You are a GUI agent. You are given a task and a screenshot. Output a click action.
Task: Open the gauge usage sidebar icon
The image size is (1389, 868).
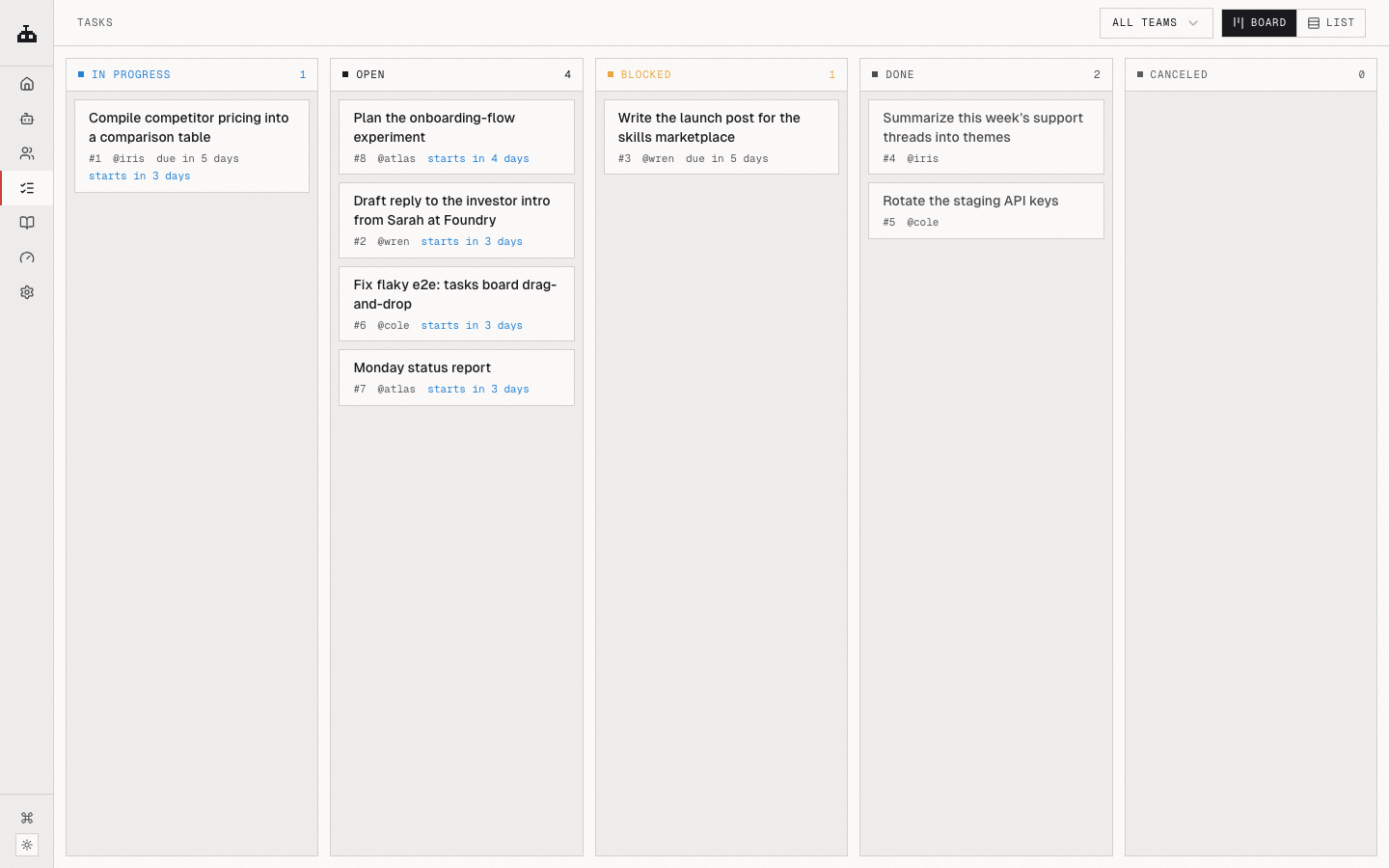(27, 258)
